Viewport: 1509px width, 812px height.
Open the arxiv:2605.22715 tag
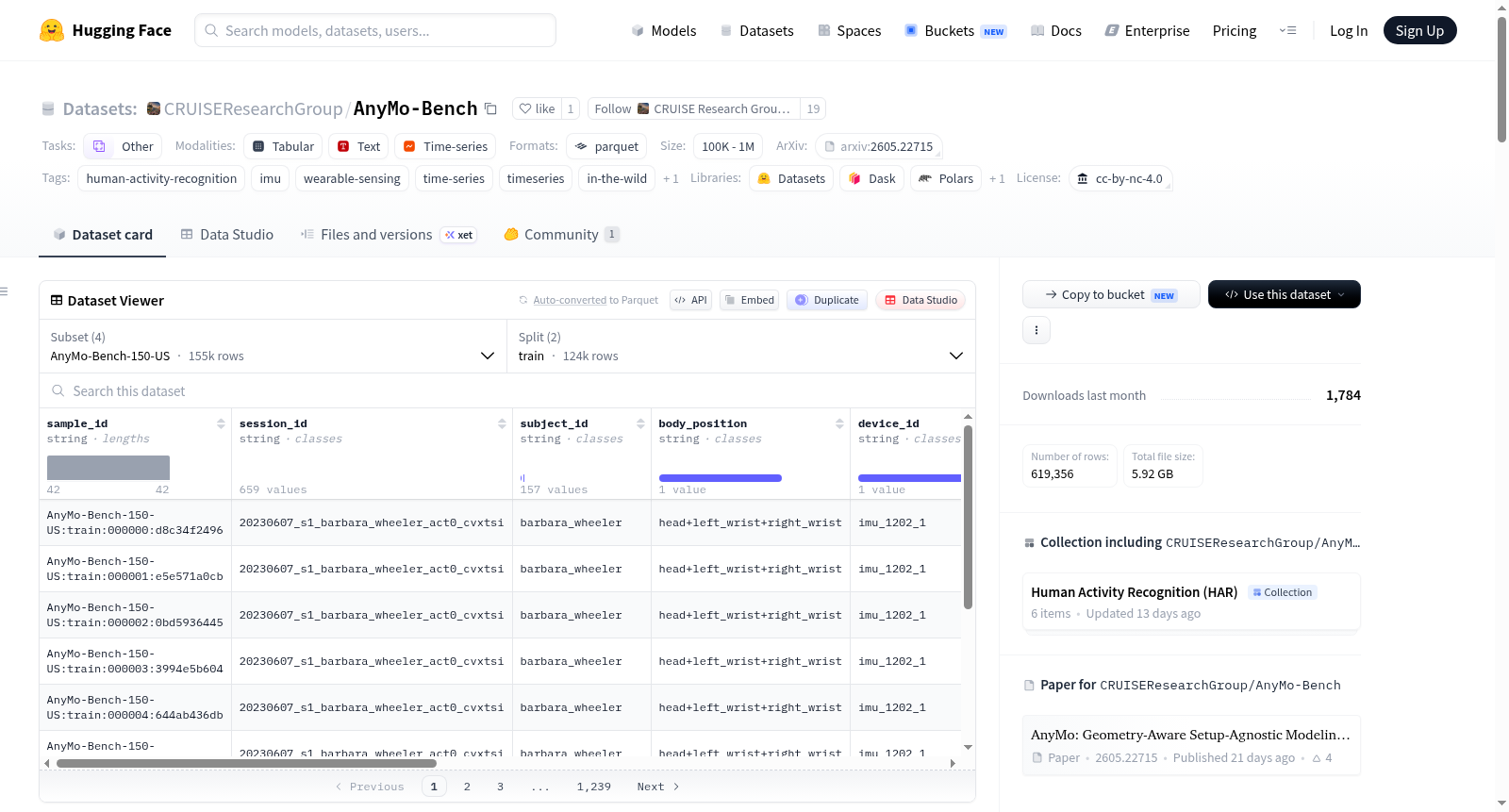coord(879,146)
